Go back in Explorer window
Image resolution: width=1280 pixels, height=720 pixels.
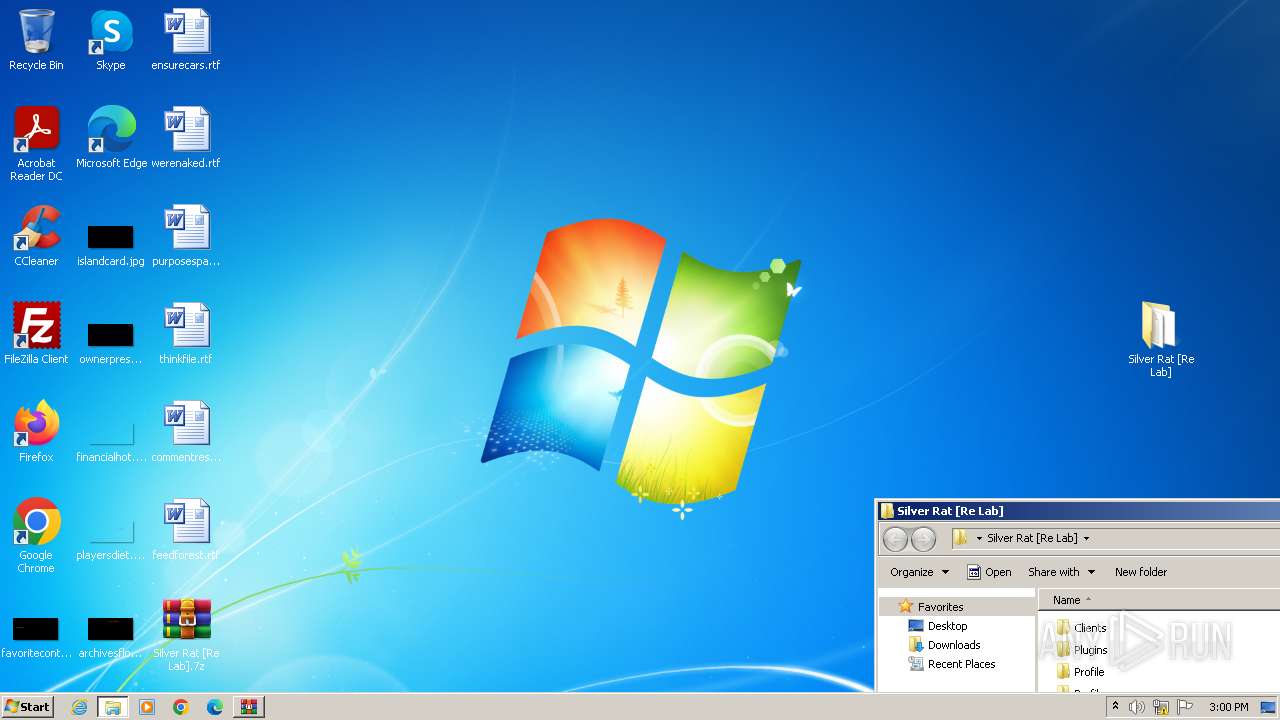[x=895, y=540]
